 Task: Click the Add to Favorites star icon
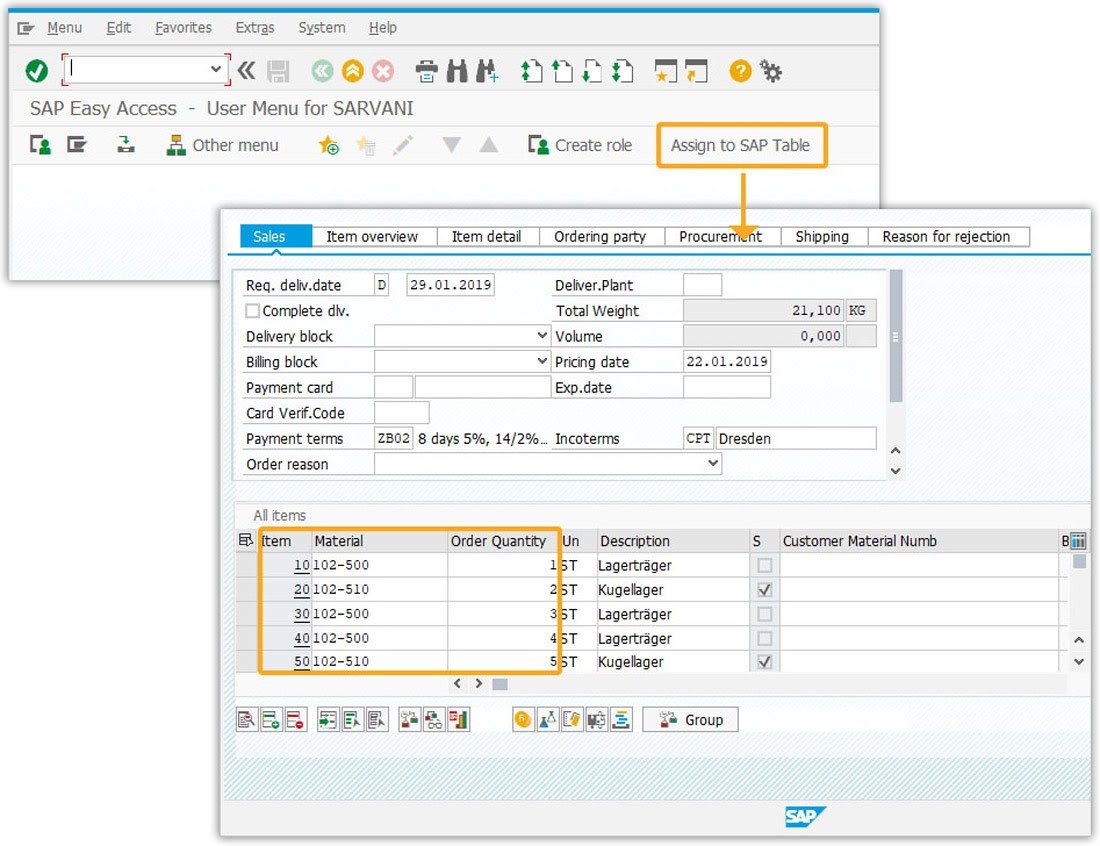point(328,145)
